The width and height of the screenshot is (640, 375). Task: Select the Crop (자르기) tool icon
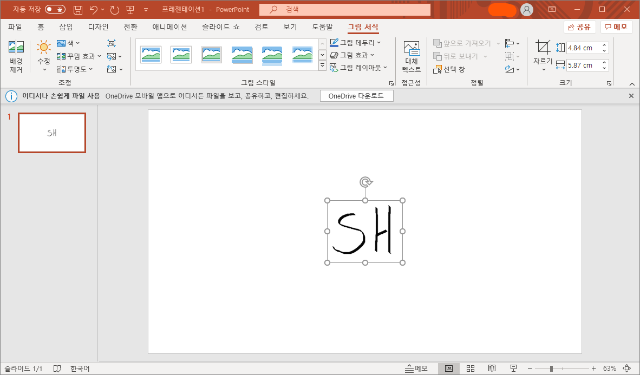coord(542,47)
